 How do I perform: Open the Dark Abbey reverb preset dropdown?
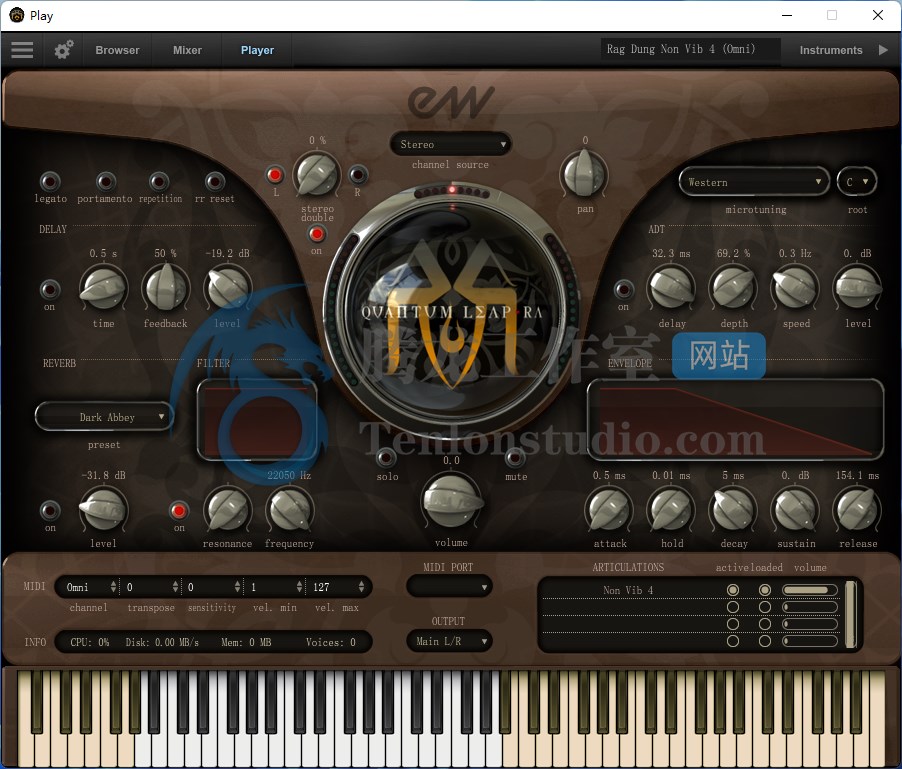104,417
